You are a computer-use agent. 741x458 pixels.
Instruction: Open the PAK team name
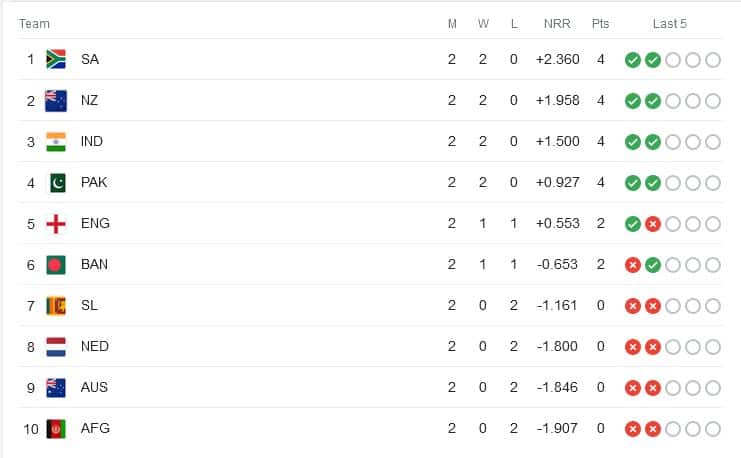coord(94,182)
